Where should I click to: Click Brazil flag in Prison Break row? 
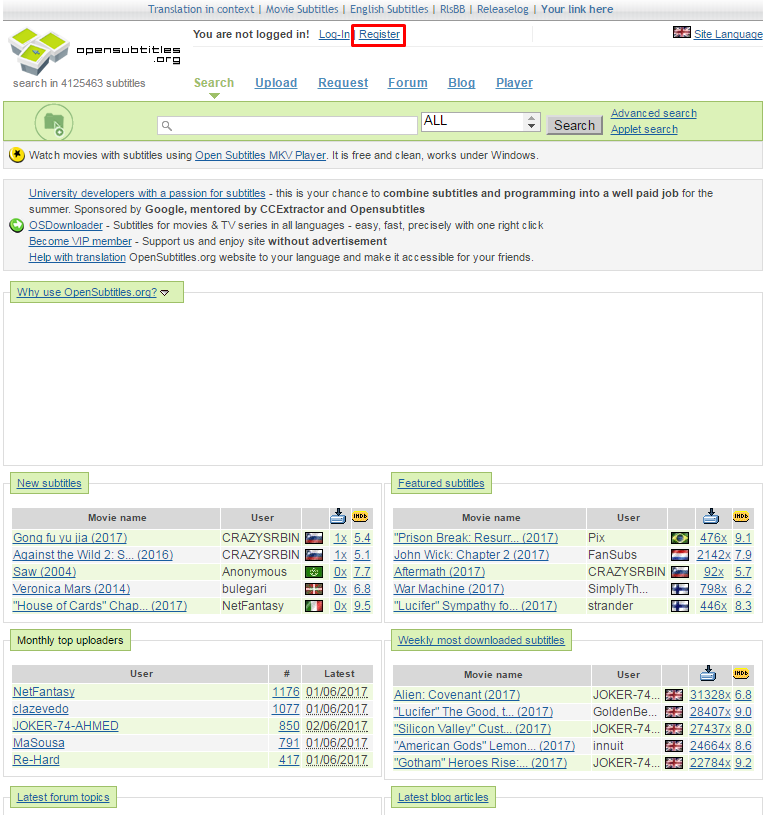point(680,538)
